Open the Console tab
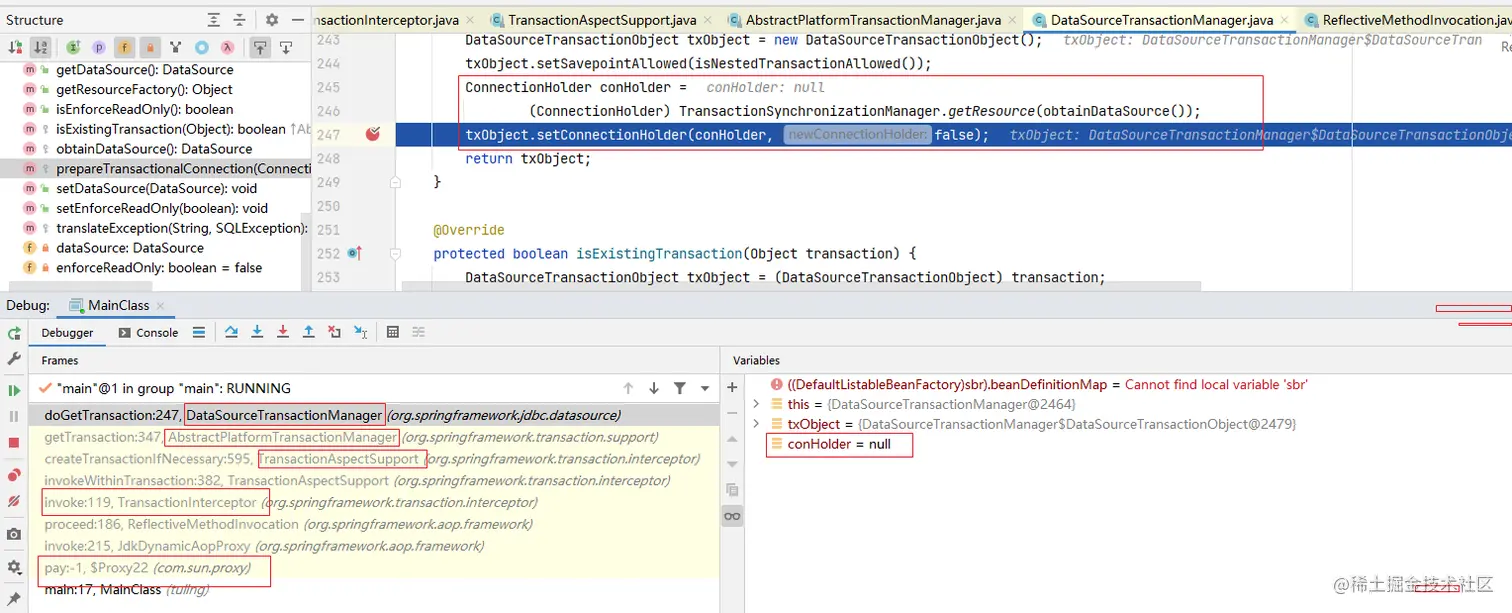This screenshot has height=613, width=1512. pos(148,333)
